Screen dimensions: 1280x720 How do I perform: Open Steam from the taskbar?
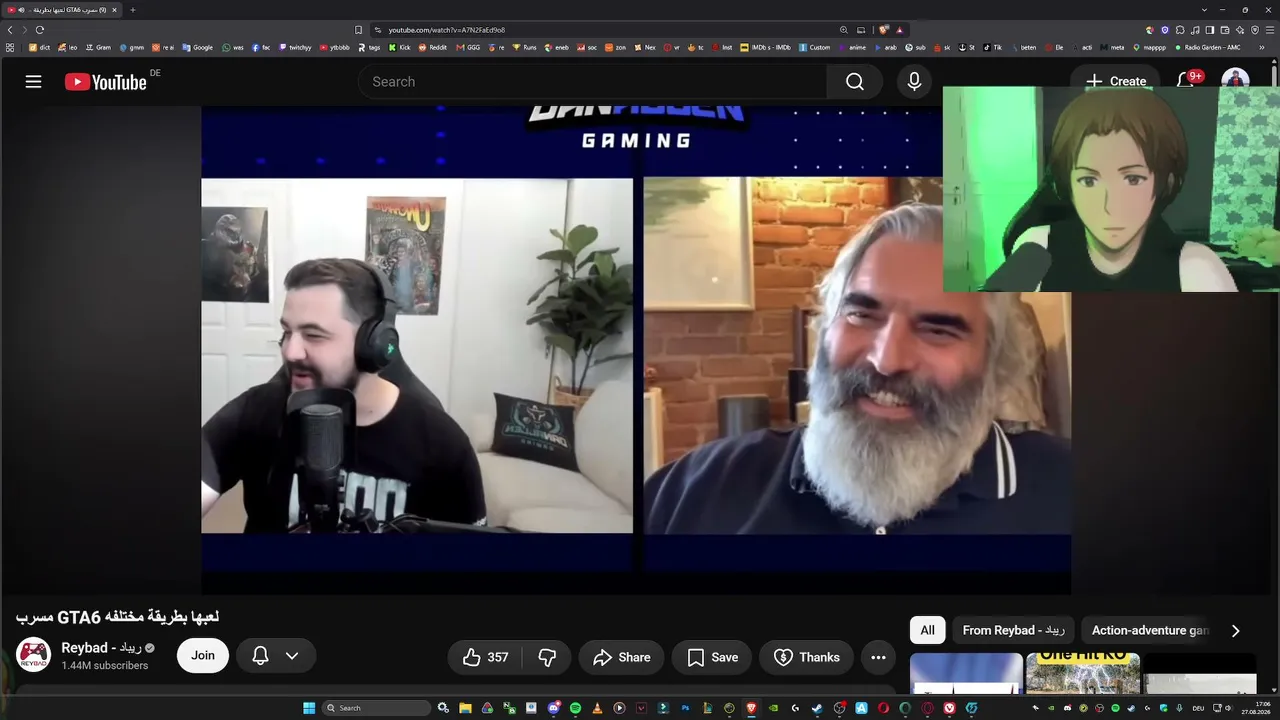pos(817,708)
